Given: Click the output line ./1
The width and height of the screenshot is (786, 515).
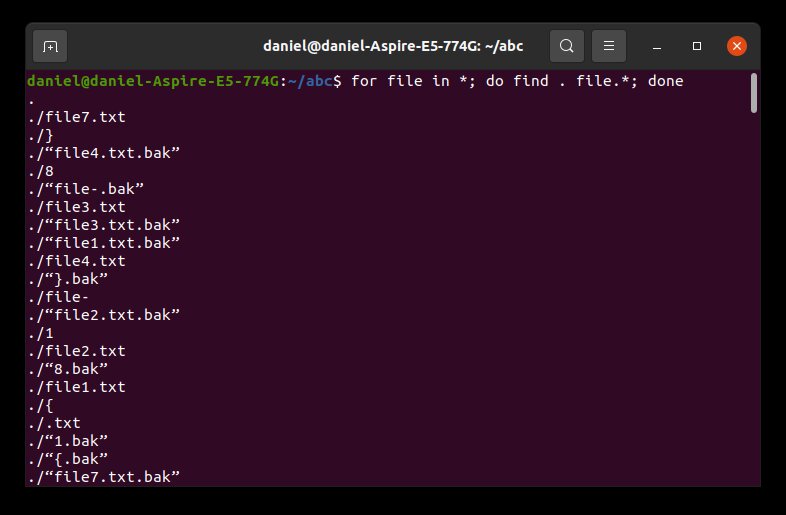Looking at the screenshot, I should pyautogui.click(x=41, y=333).
